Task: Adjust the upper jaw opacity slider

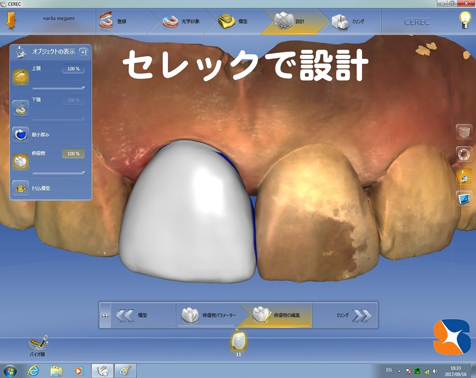Action: point(59,88)
